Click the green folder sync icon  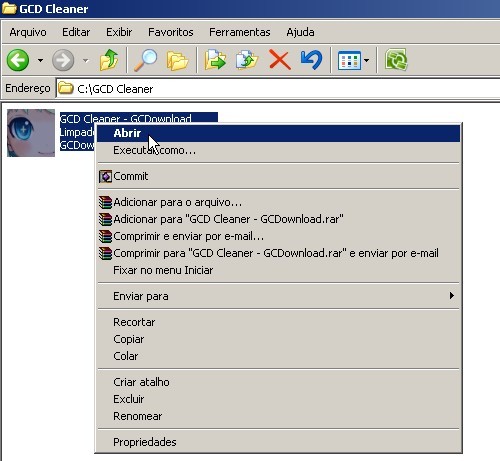(396, 60)
